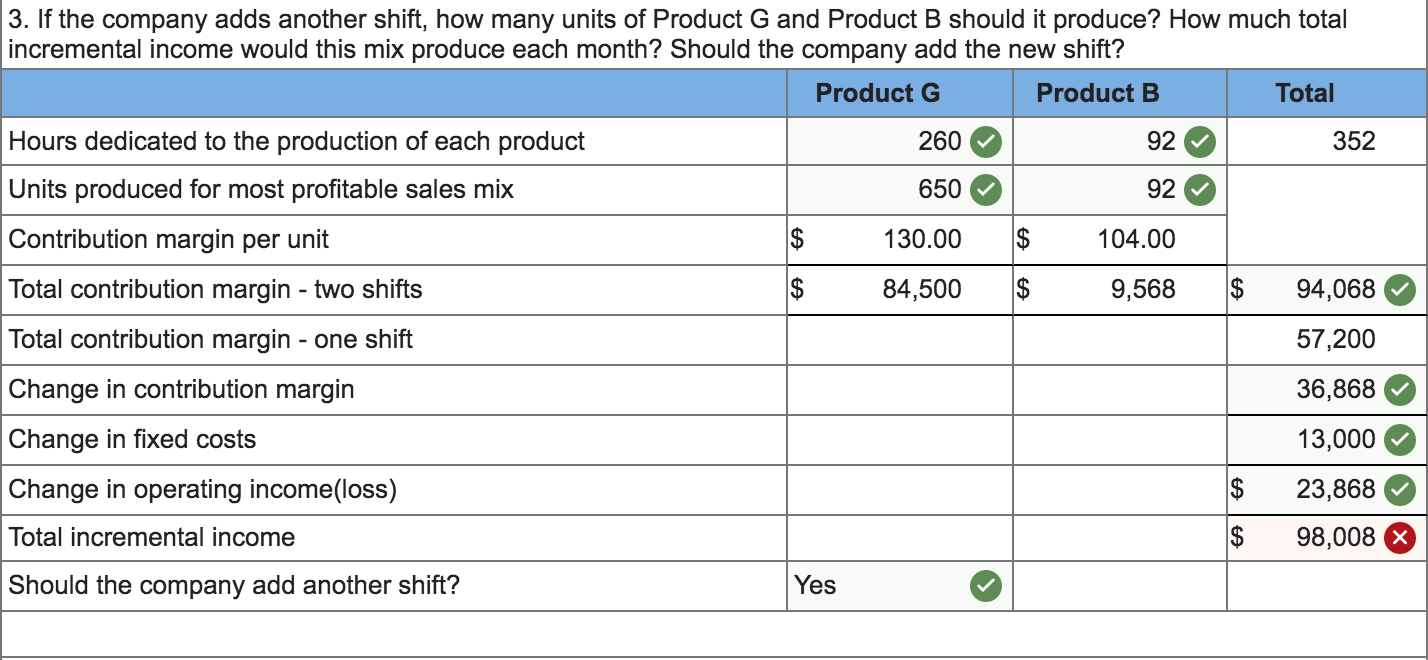The height and width of the screenshot is (660, 1428).
Task: Click green checkmark next to 94,068 total
Action: click(x=1400, y=289)
